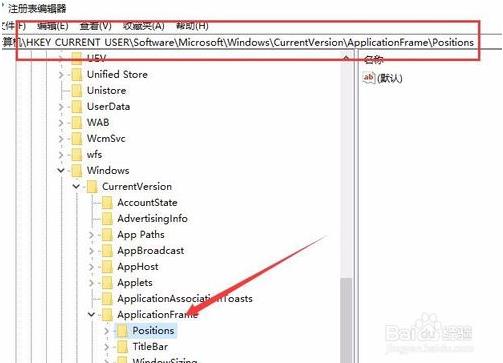Select the ApplicationFrame tree label
Screen dimensions: 503x363
158,315
